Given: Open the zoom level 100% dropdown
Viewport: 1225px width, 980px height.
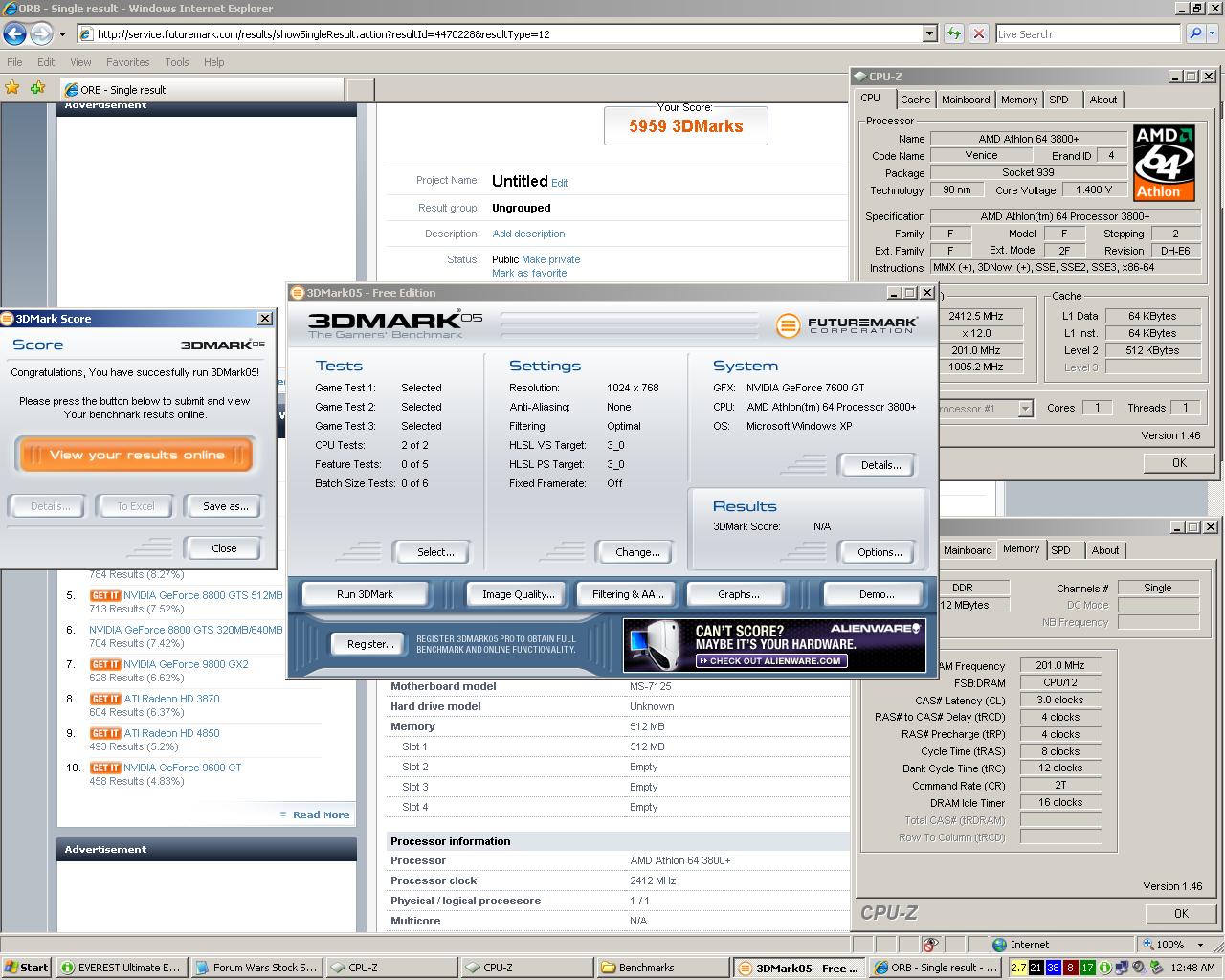Looking at the screenshot, I should pos(1200,944).
